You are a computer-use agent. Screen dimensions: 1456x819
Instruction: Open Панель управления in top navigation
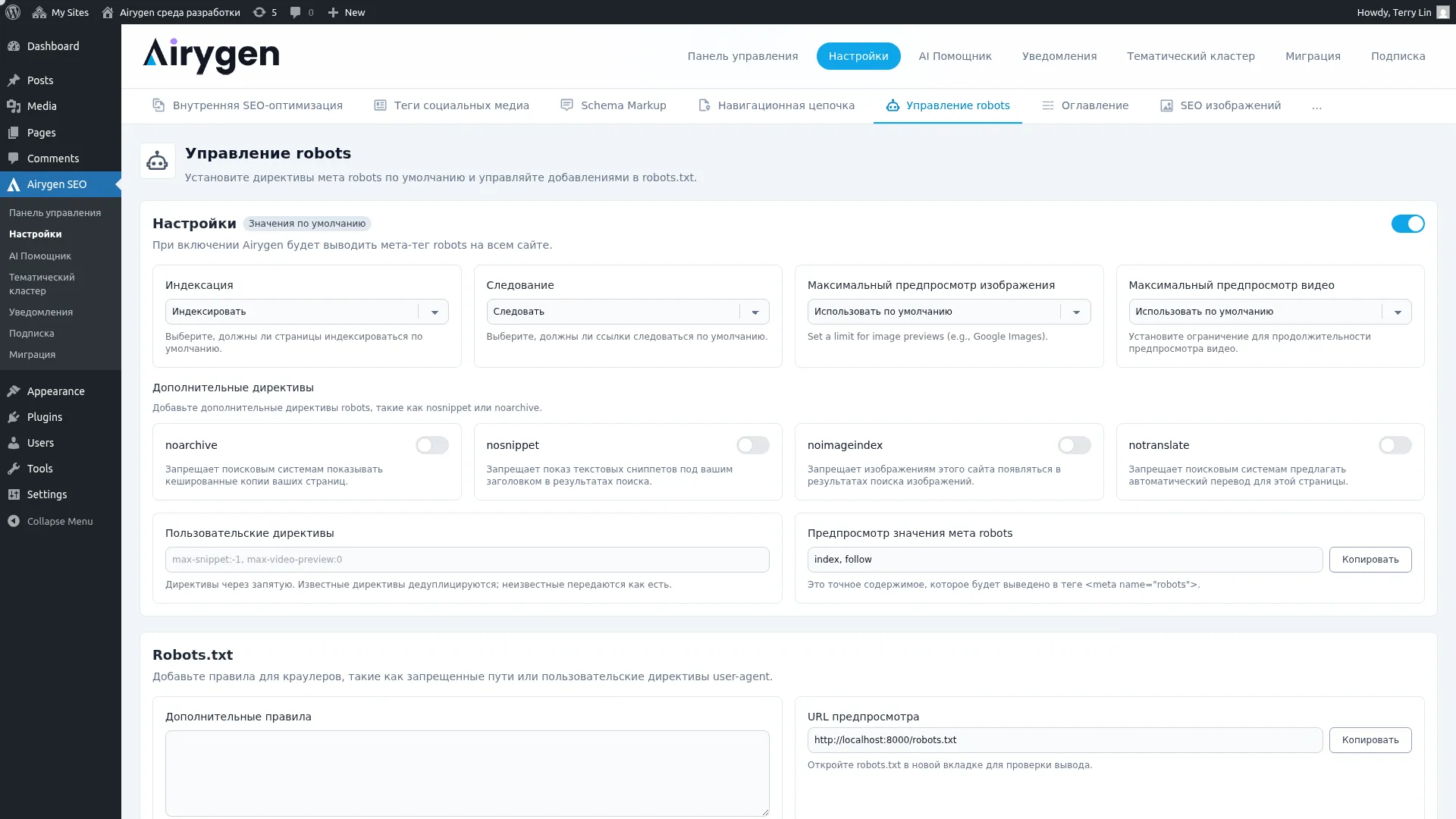point(742,56)
